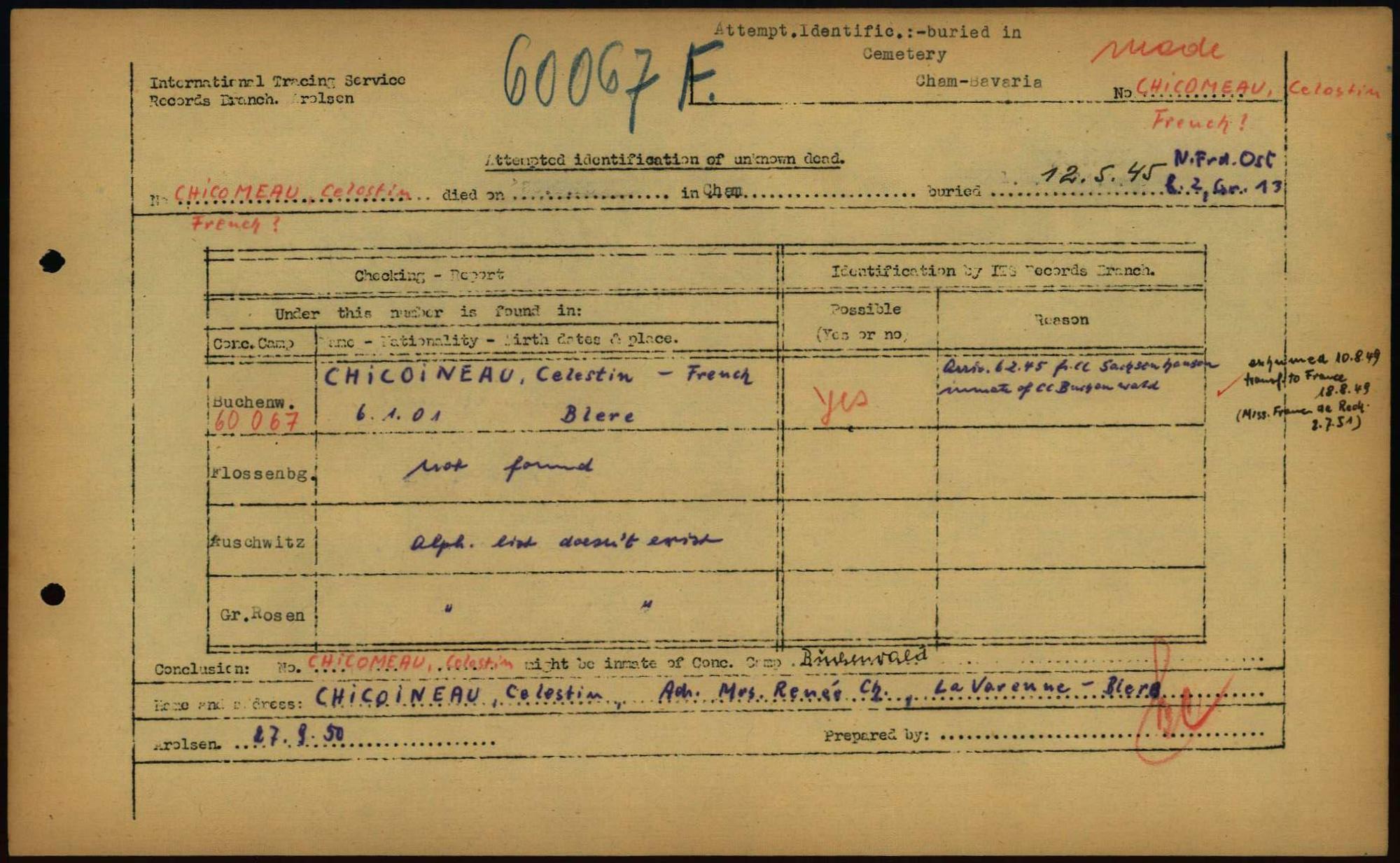The image size is (1400, 863).
Task: Click the red 60 067 under Buchenw.
Action: tap(257, 421)
